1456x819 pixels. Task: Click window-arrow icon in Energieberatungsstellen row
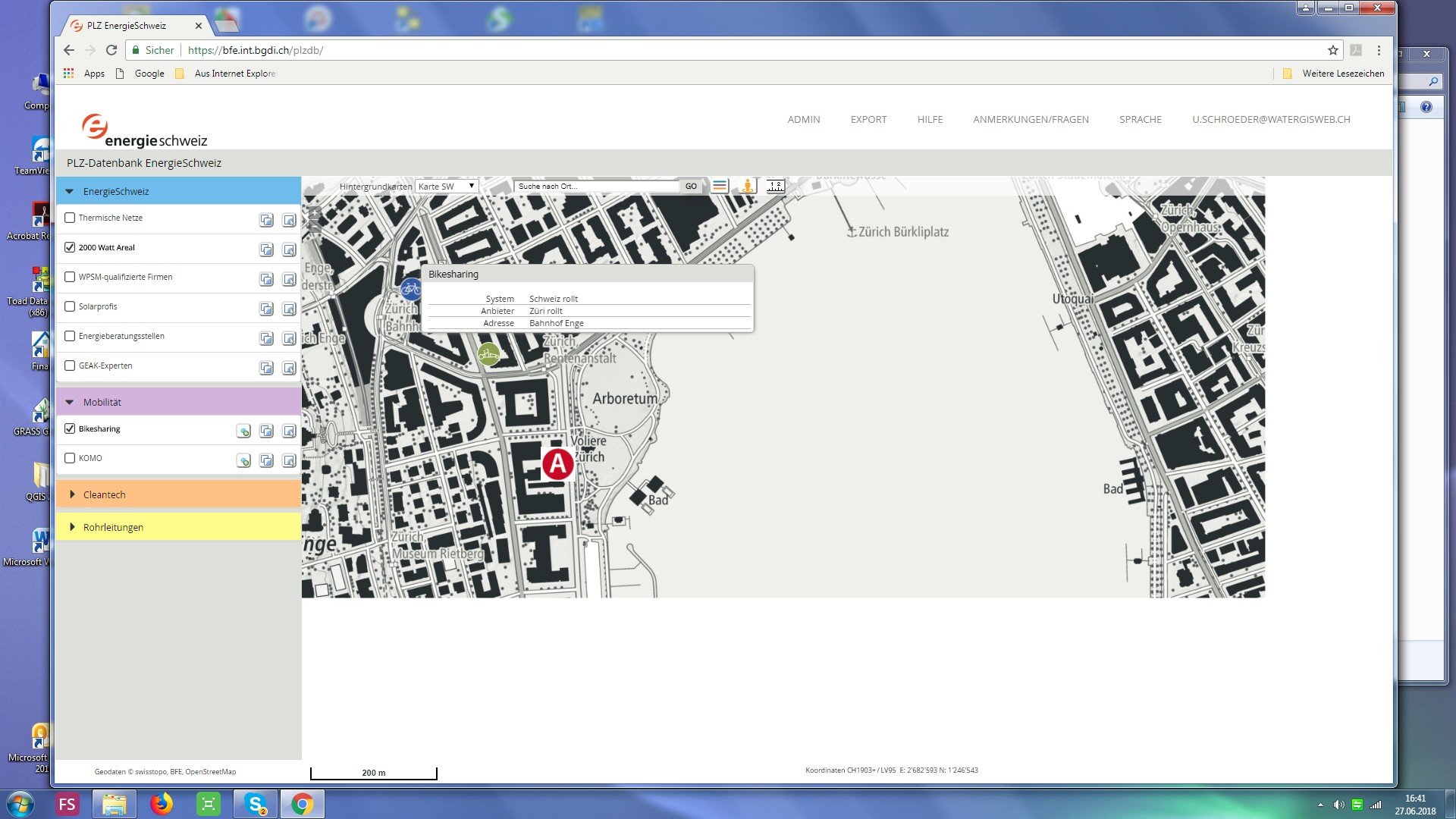point(289,338)
